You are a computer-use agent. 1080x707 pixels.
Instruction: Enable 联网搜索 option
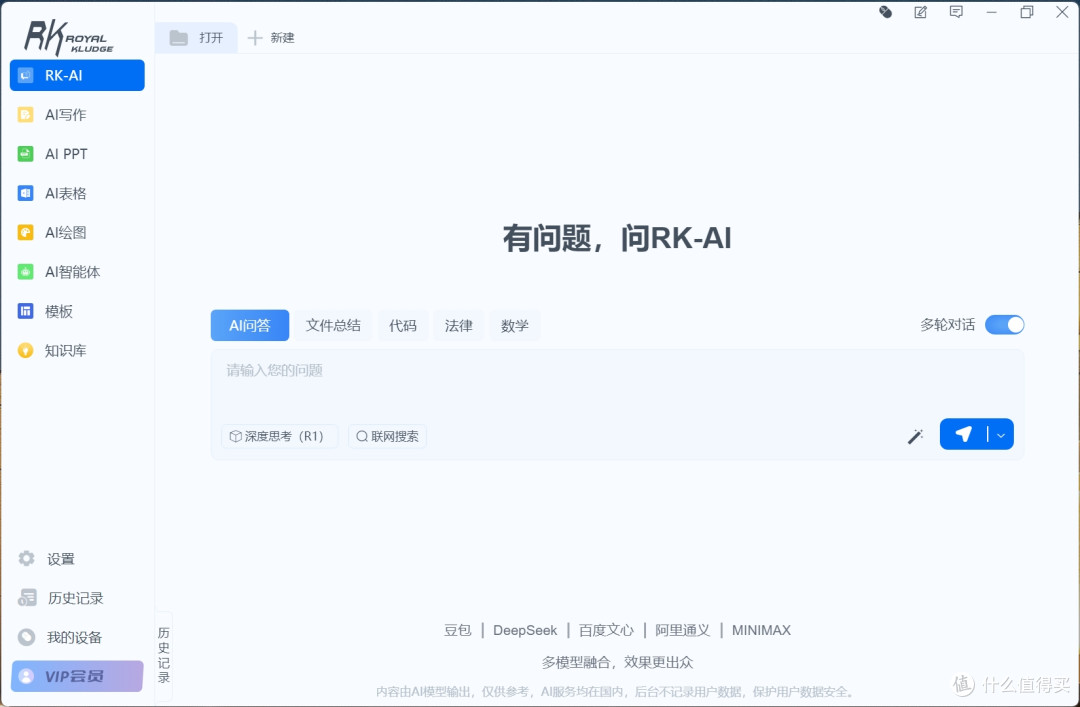[388, 436]
